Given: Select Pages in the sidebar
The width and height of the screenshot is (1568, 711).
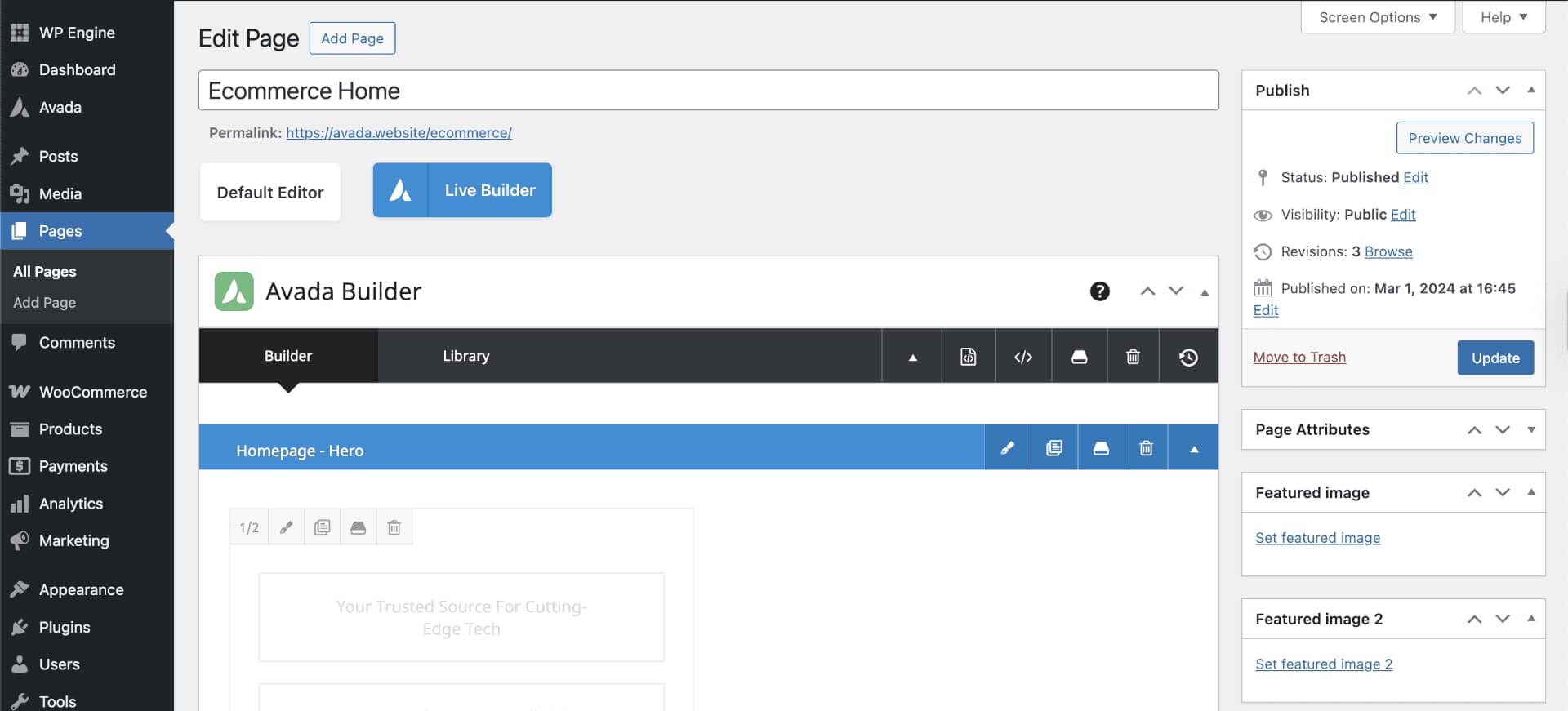Looking at the screenshot, I should tap(87, 231).
